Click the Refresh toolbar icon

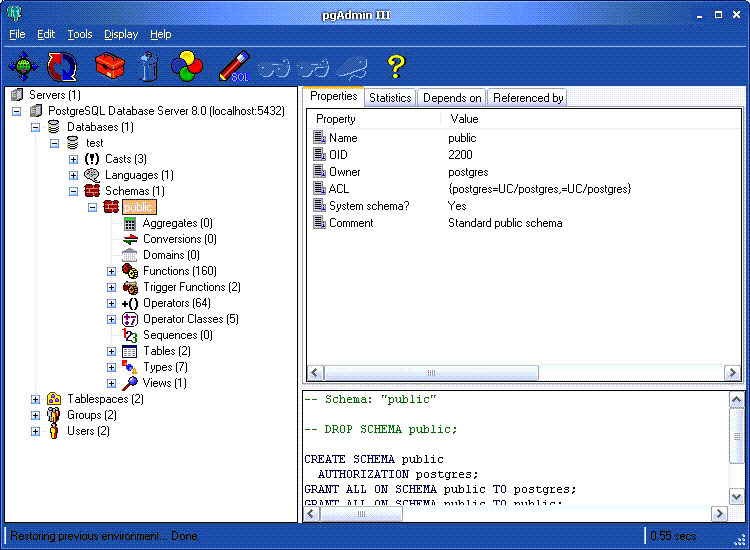point(63,67)
